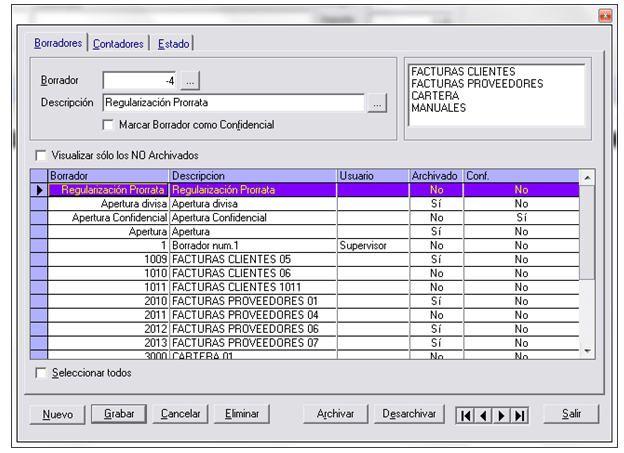This screenshot has height=453, width=624.
Task: Switch to the Borradores tab
Action: (x=58, y=43)
